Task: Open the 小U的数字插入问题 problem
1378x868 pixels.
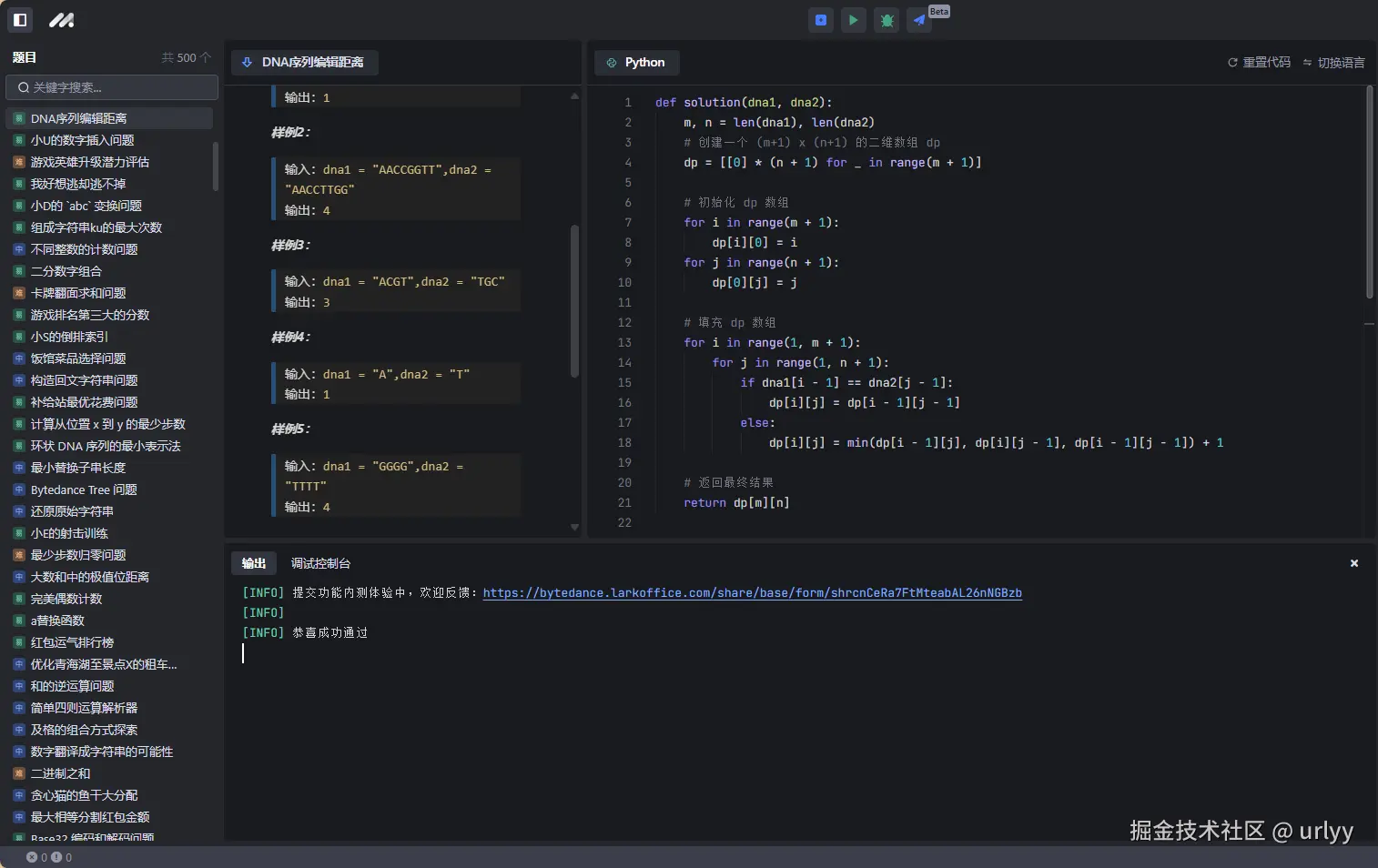Action: click(x=82, y=140)
